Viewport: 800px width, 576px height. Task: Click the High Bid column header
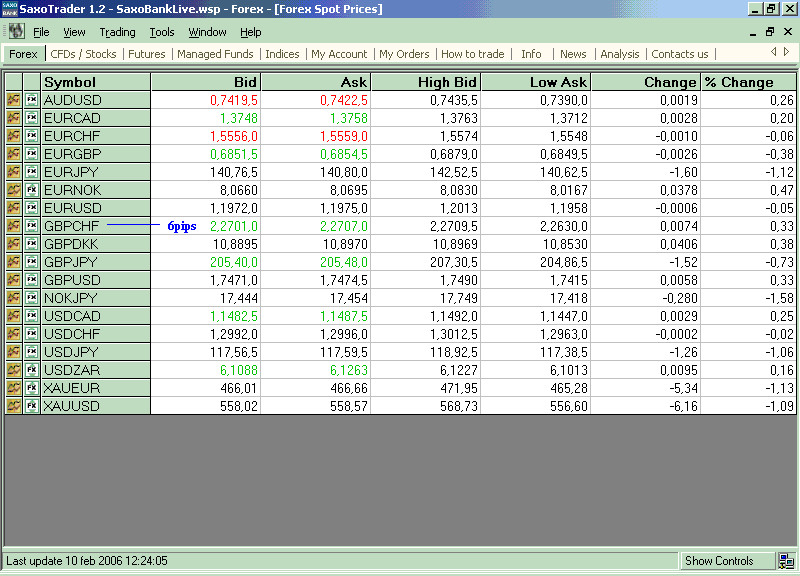426,82
